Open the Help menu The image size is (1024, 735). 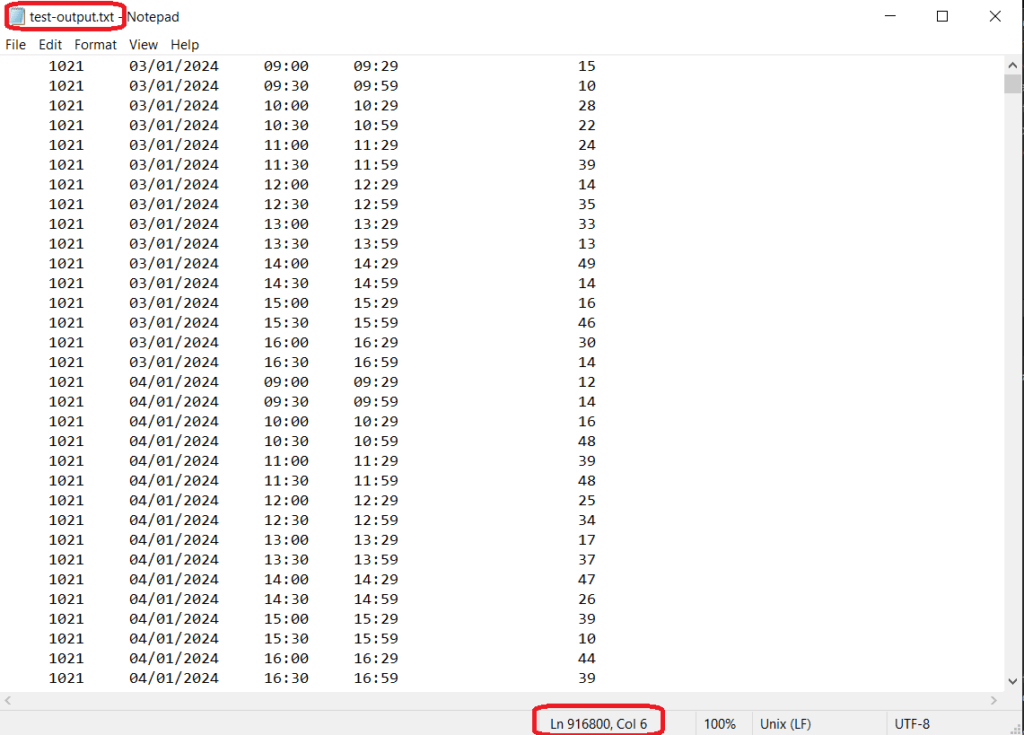click(185, 44)
